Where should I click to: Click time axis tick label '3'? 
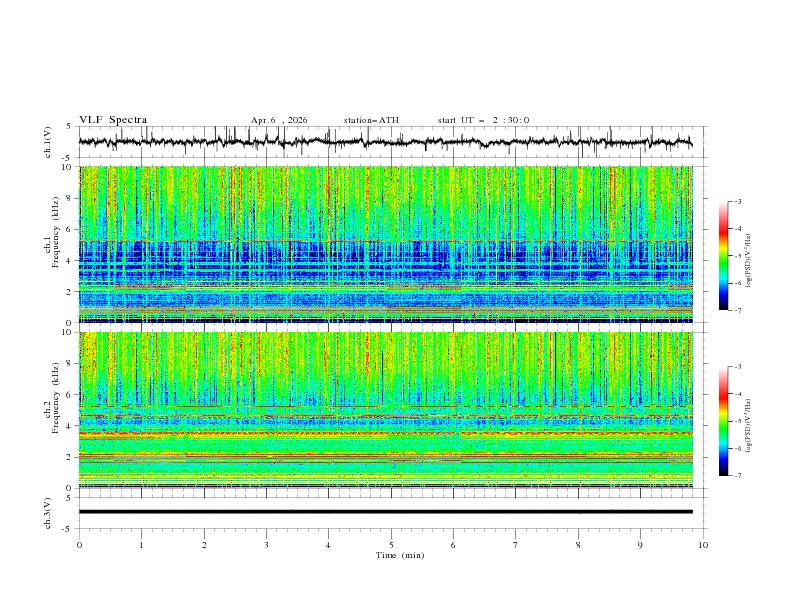(266, 545)
